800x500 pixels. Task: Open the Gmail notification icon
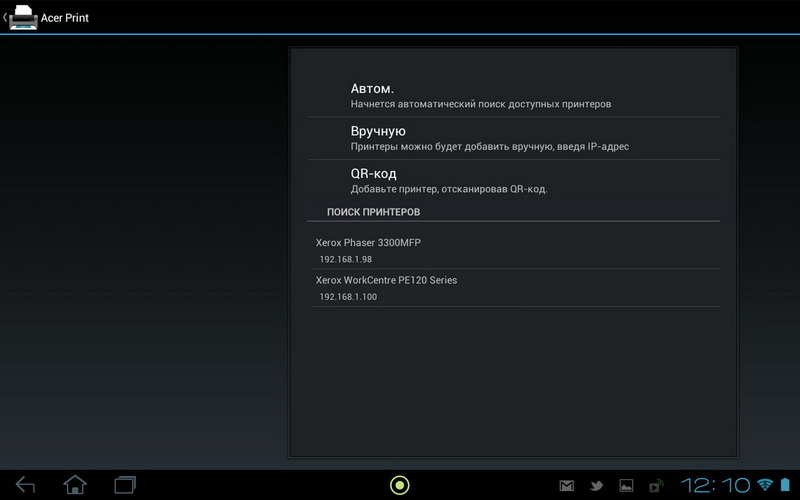[566, 485]
